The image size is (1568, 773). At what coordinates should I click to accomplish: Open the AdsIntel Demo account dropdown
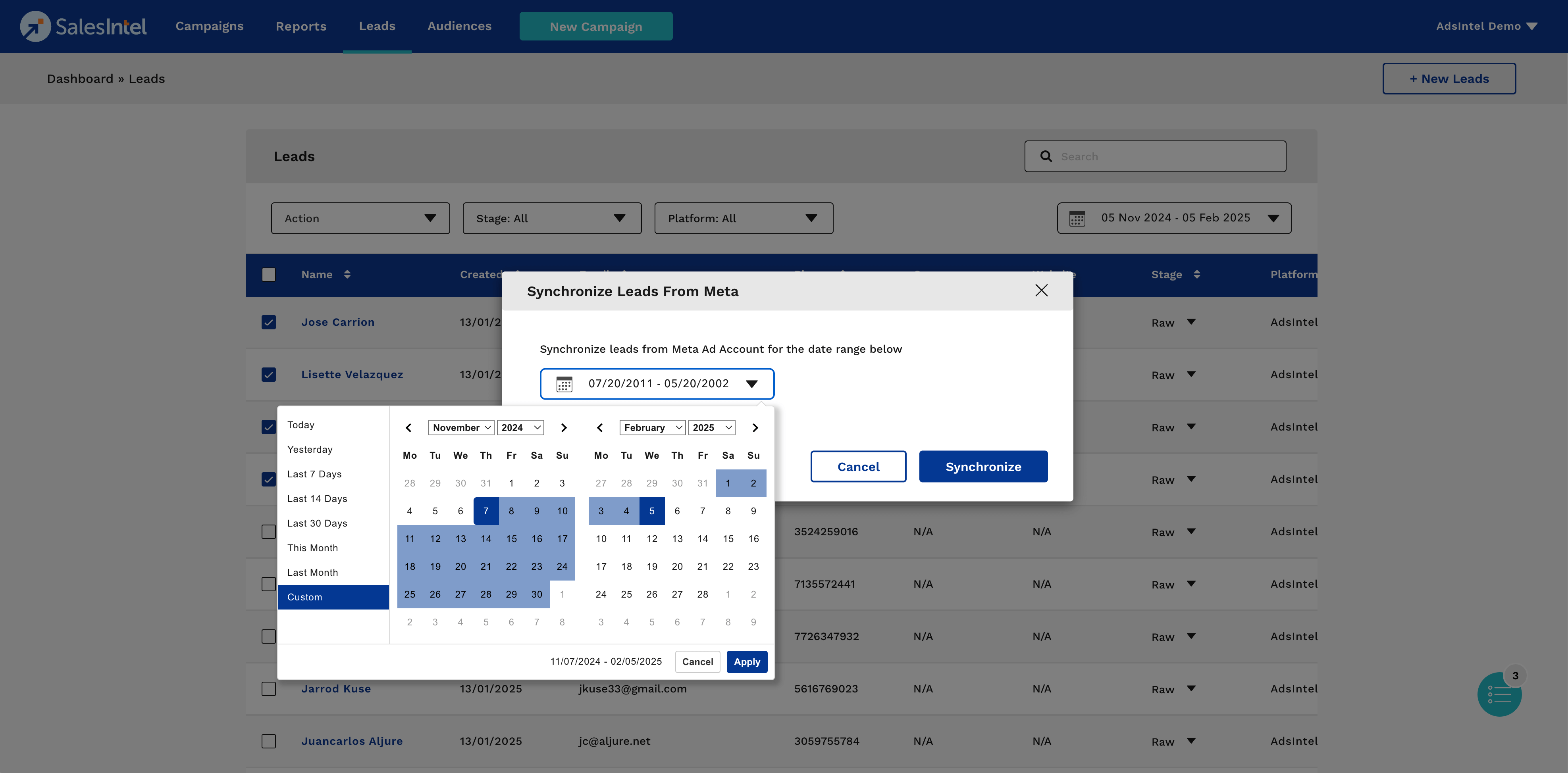1486,26
